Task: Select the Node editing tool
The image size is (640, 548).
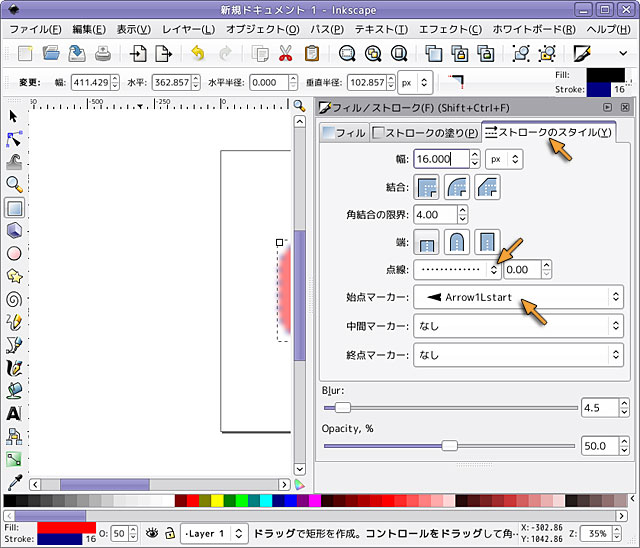Action: [14, 139]
